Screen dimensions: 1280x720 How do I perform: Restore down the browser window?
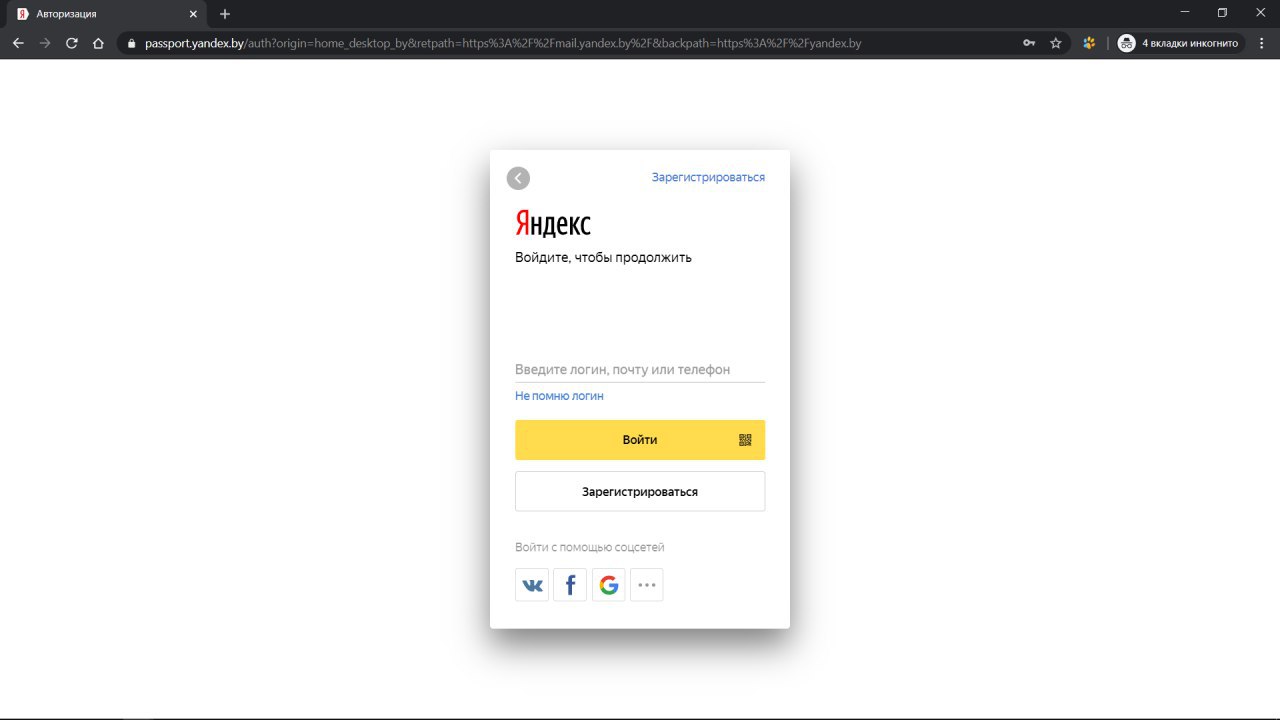coord(1222,13)
